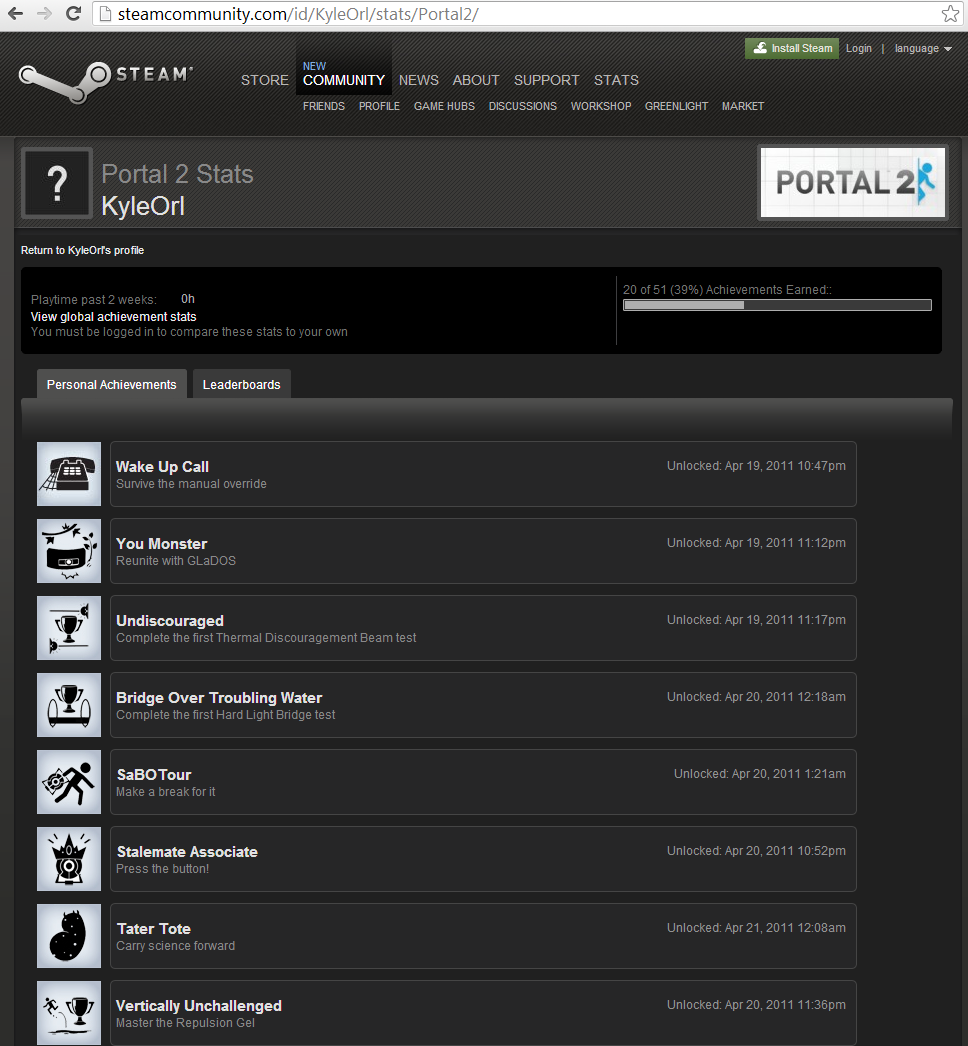Click the Undiscouraged achievement icon

69,628
